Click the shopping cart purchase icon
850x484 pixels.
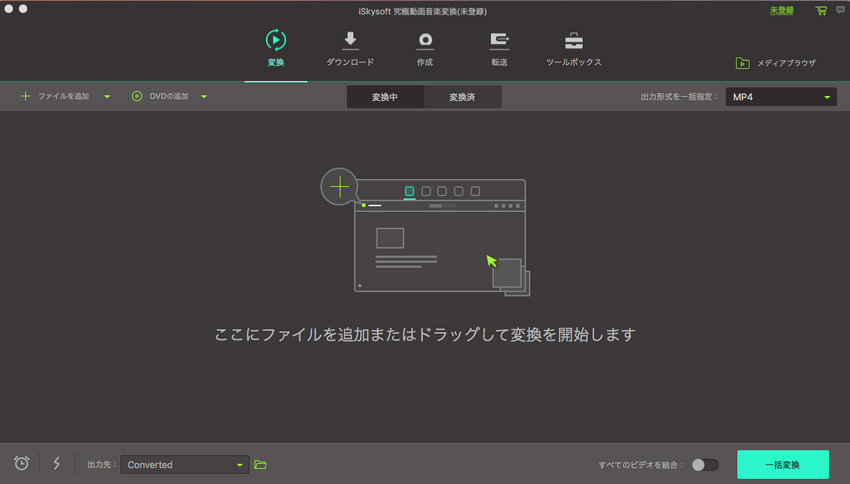point(821,10)
